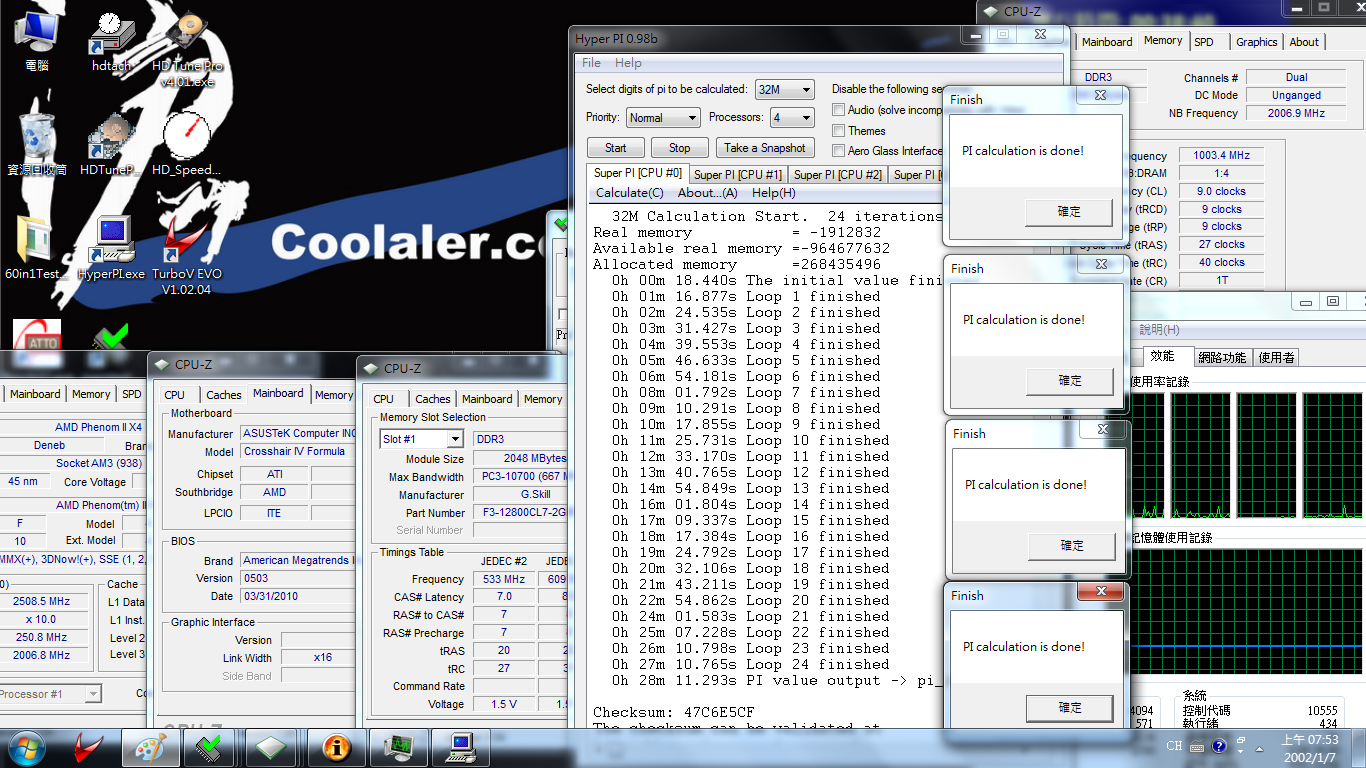
Task: Launch the hdtach desktop shortcut
Action: (111, 40)
